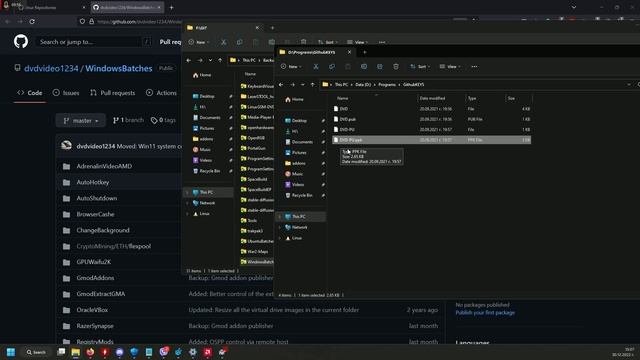Go up one level in back Explorer window

click(220, 60)
